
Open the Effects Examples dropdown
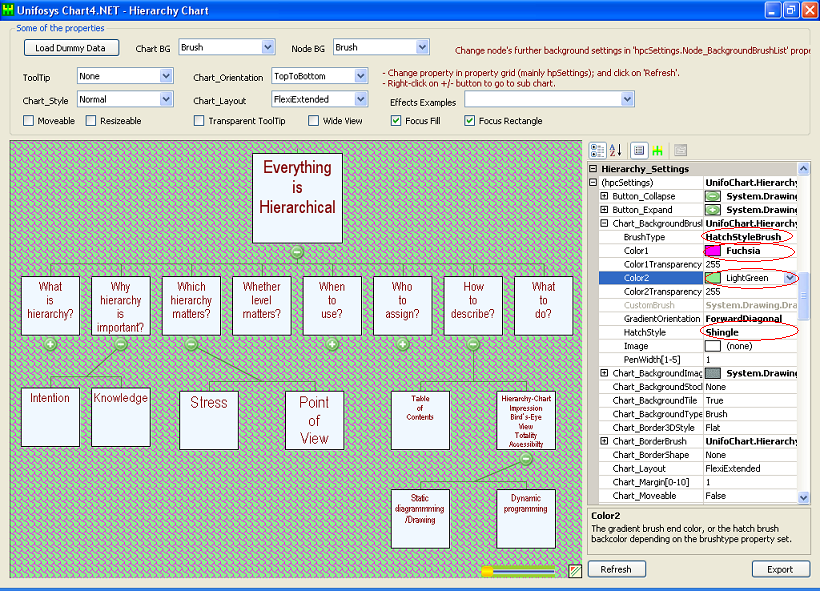pyautogui.click(x=627, y=99)
